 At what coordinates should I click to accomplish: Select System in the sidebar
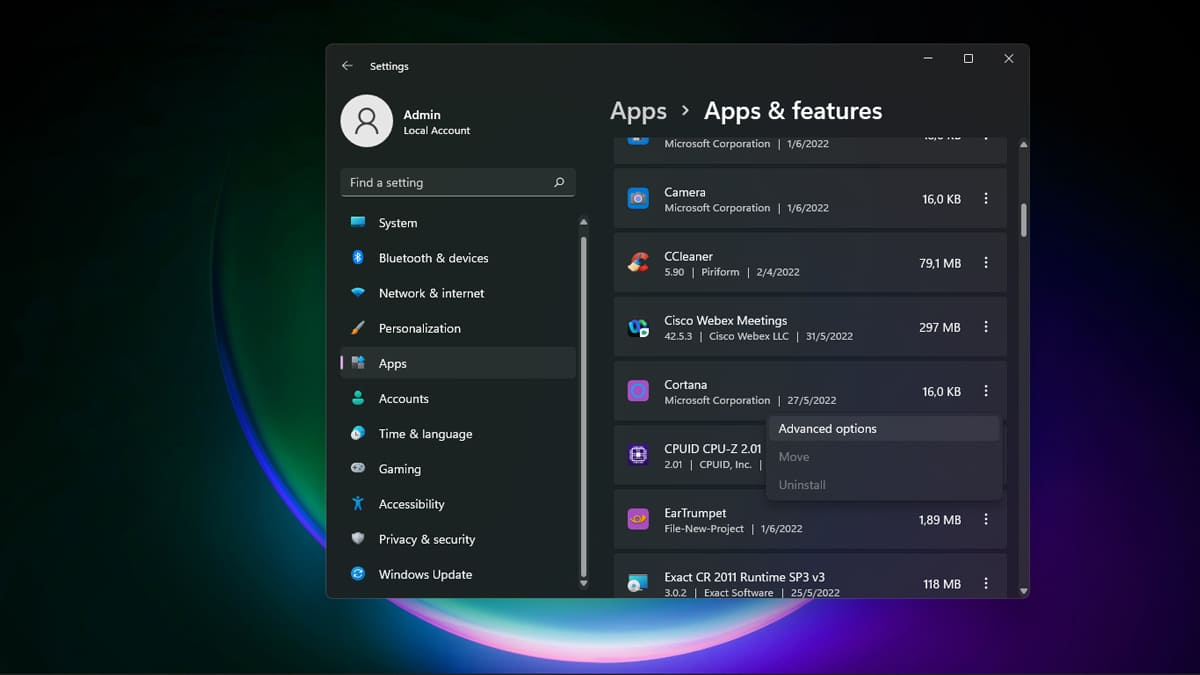397,222
